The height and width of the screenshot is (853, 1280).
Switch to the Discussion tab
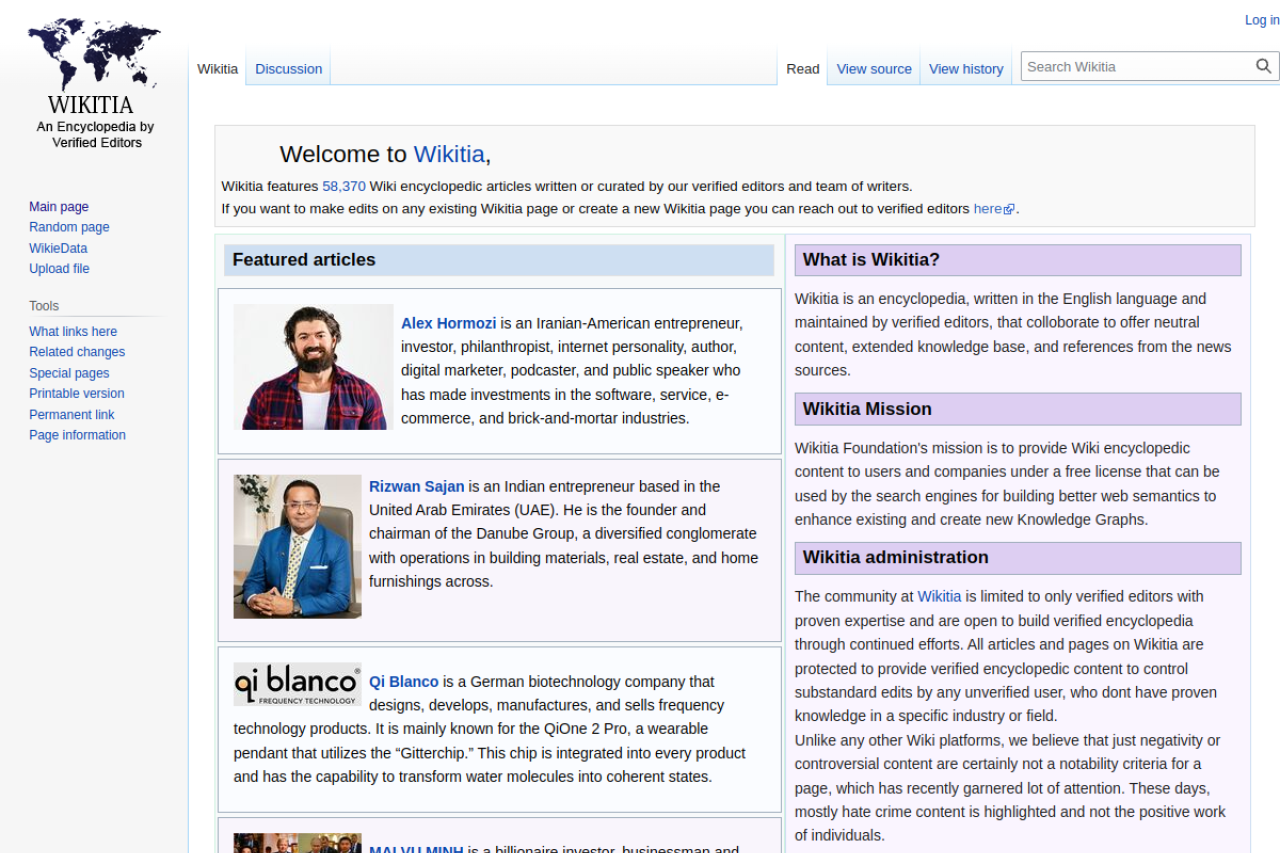point(288,69)
